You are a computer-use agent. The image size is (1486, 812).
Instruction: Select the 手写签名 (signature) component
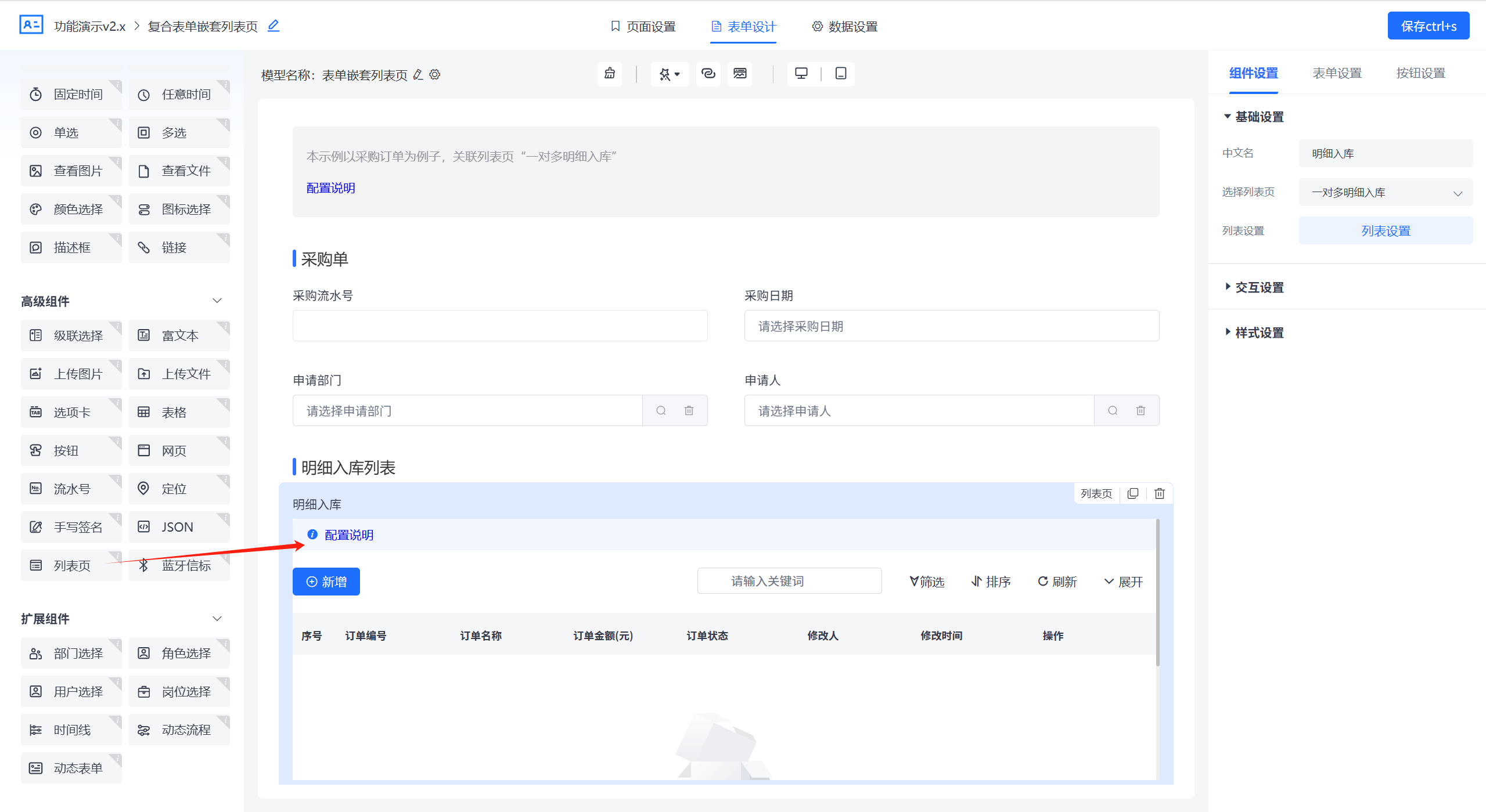click(x=71, y=527)
